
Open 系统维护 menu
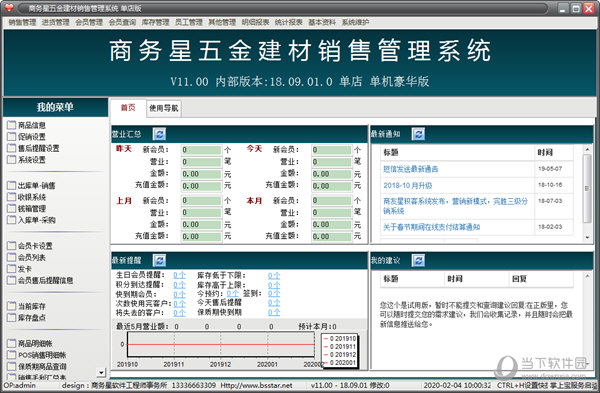[x=355, y=22]
